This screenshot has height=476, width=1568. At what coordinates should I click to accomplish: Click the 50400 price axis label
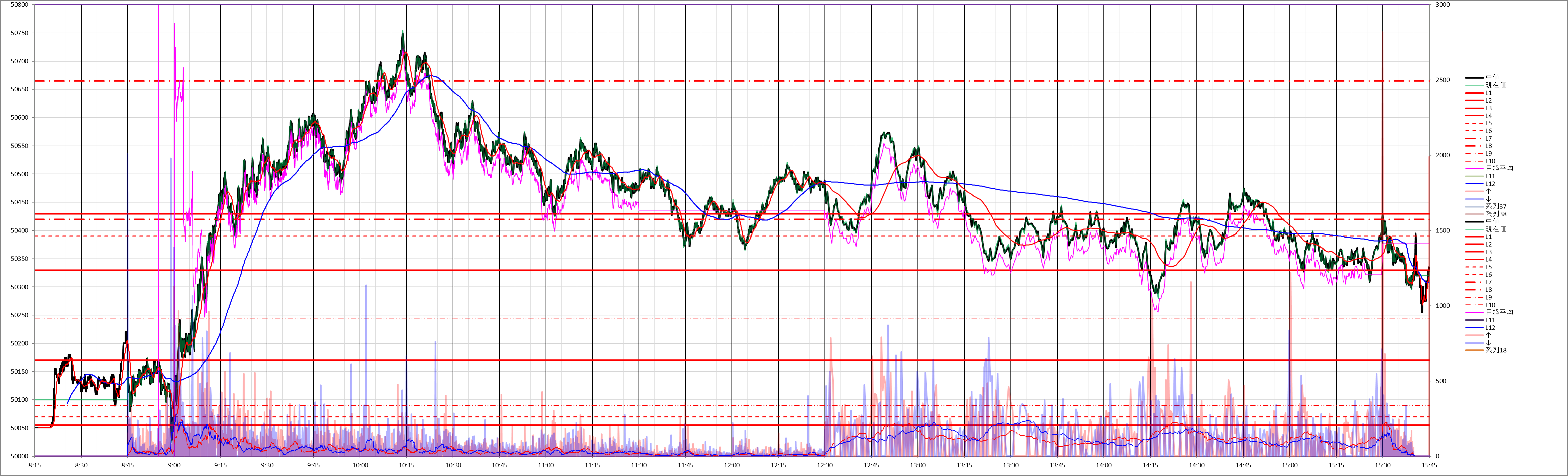(19, 231)
